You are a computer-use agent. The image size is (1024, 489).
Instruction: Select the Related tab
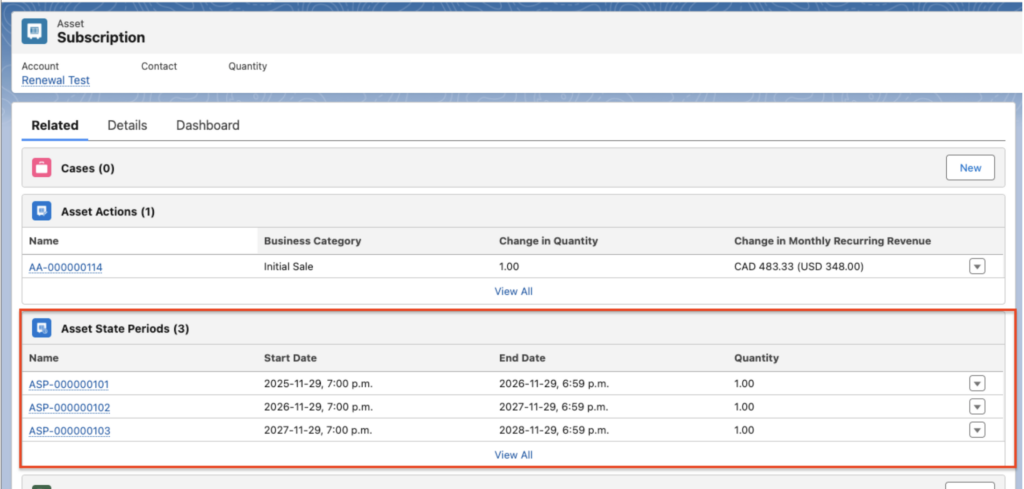55,125
